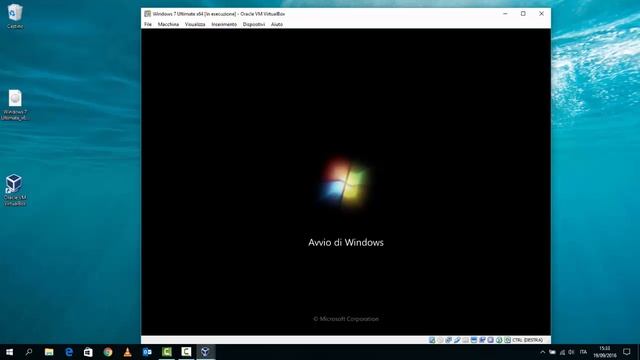The width and height of the screenshot is (640, 360).
Task: Switch to the green Camtasia taskbar icon
Action: pos(167,352)
